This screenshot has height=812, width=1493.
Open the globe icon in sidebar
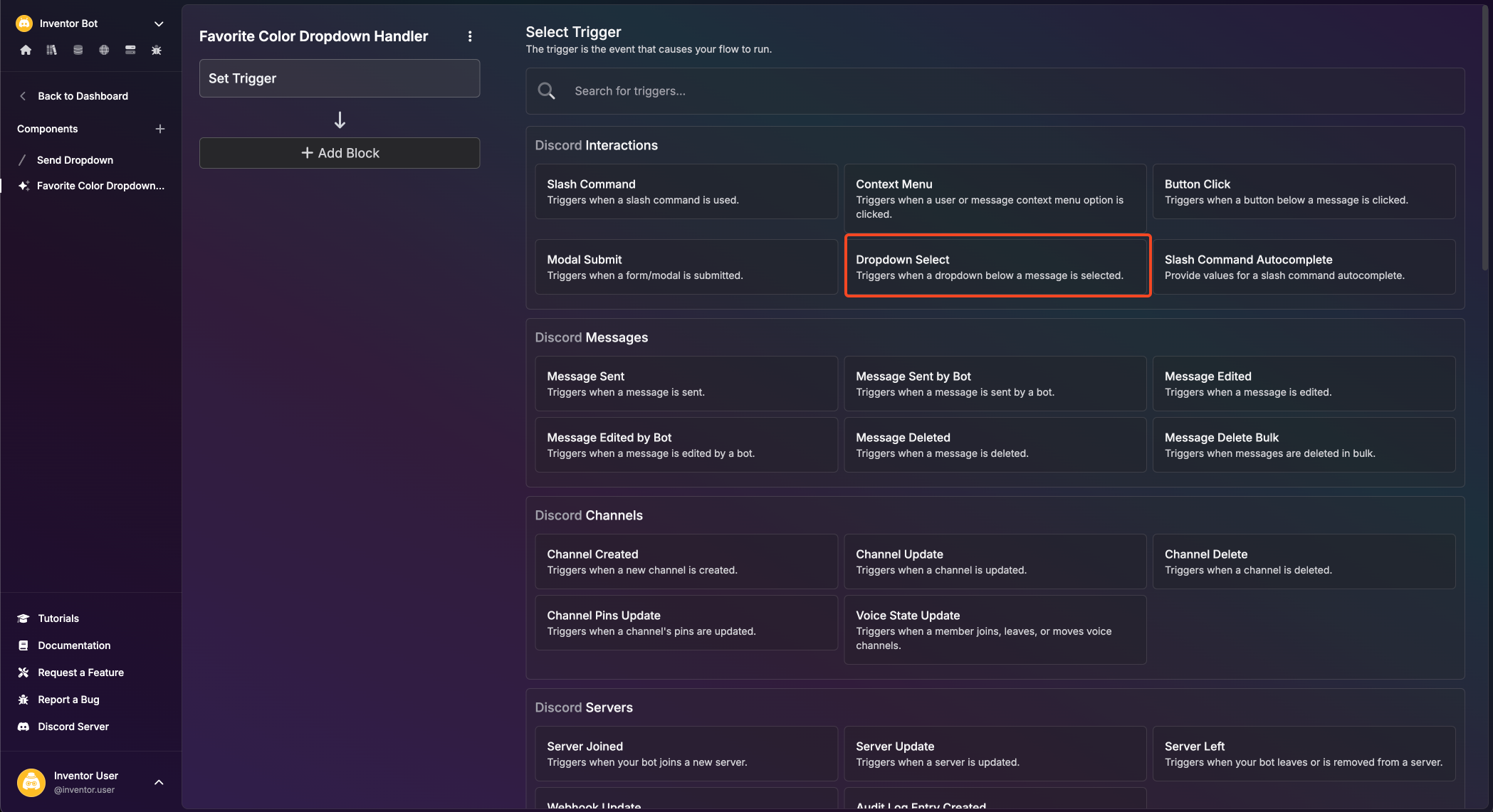pyautogui.click(x=104, y=50)
